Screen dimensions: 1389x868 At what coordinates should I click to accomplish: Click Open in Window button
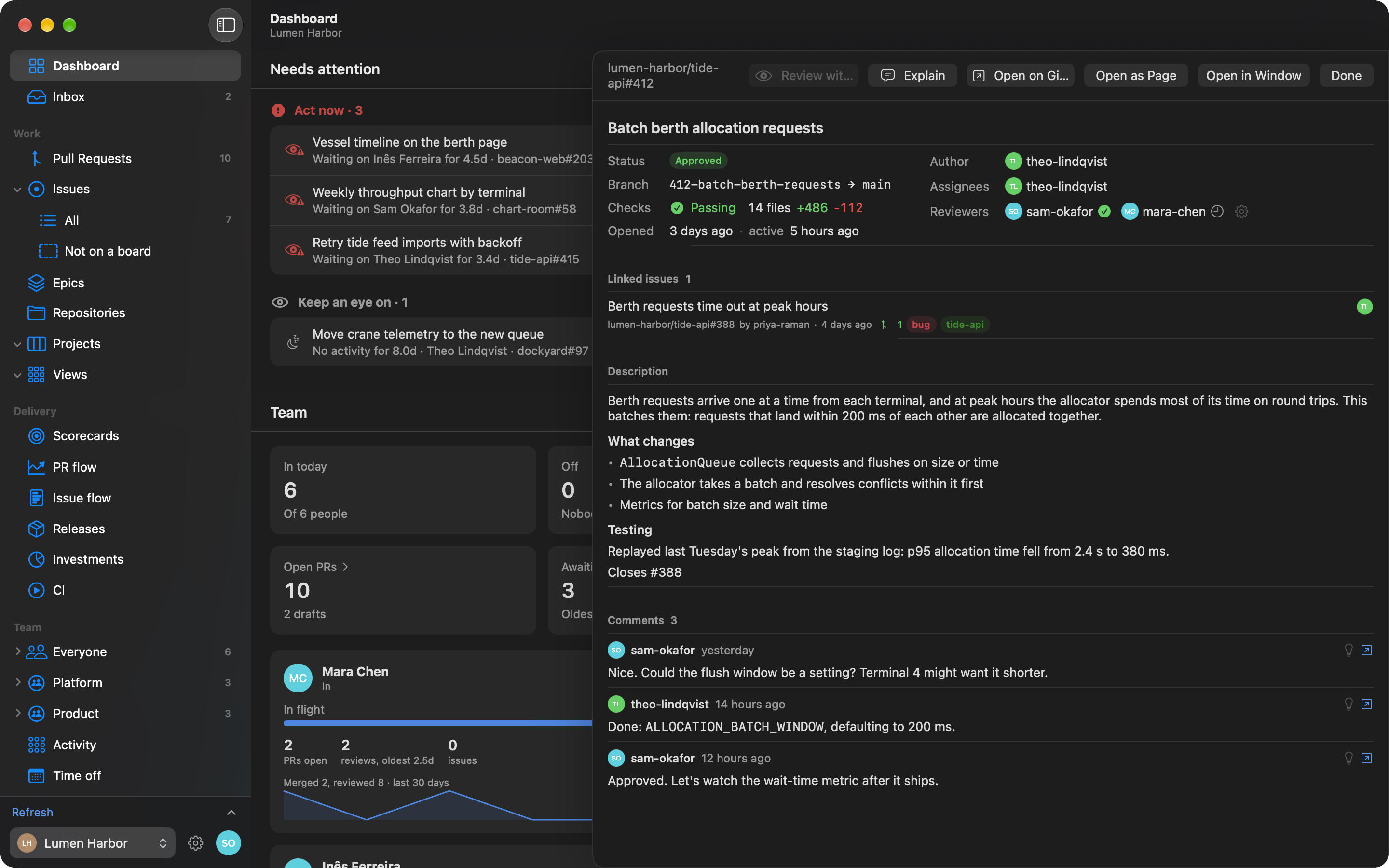click(x=1253, y=75)
